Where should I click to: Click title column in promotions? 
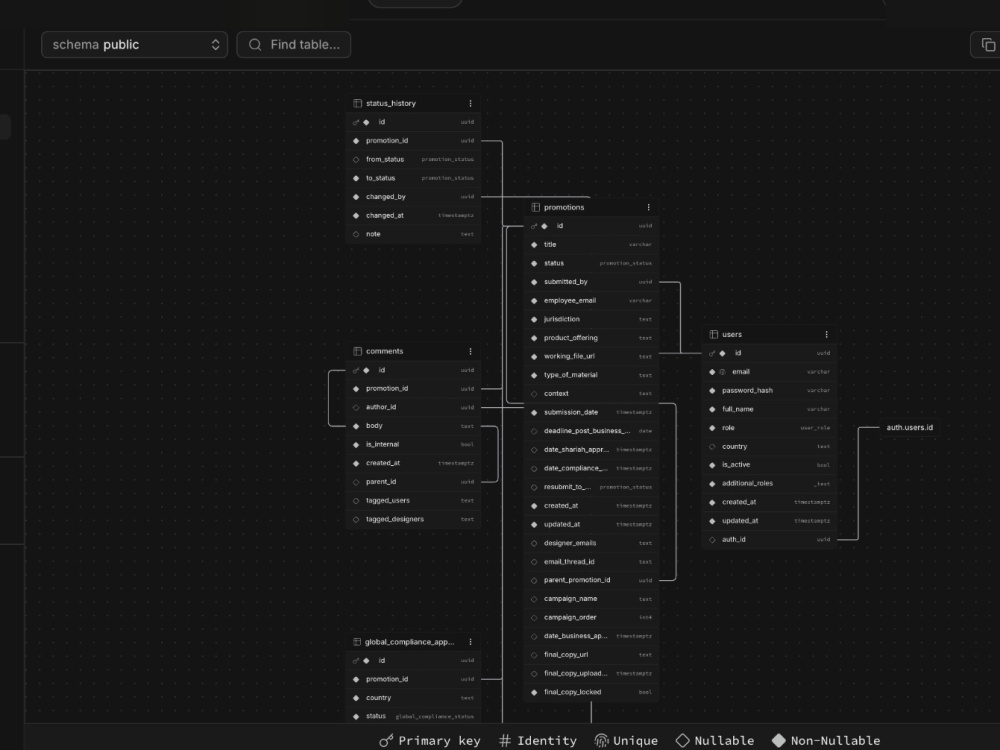591,244
